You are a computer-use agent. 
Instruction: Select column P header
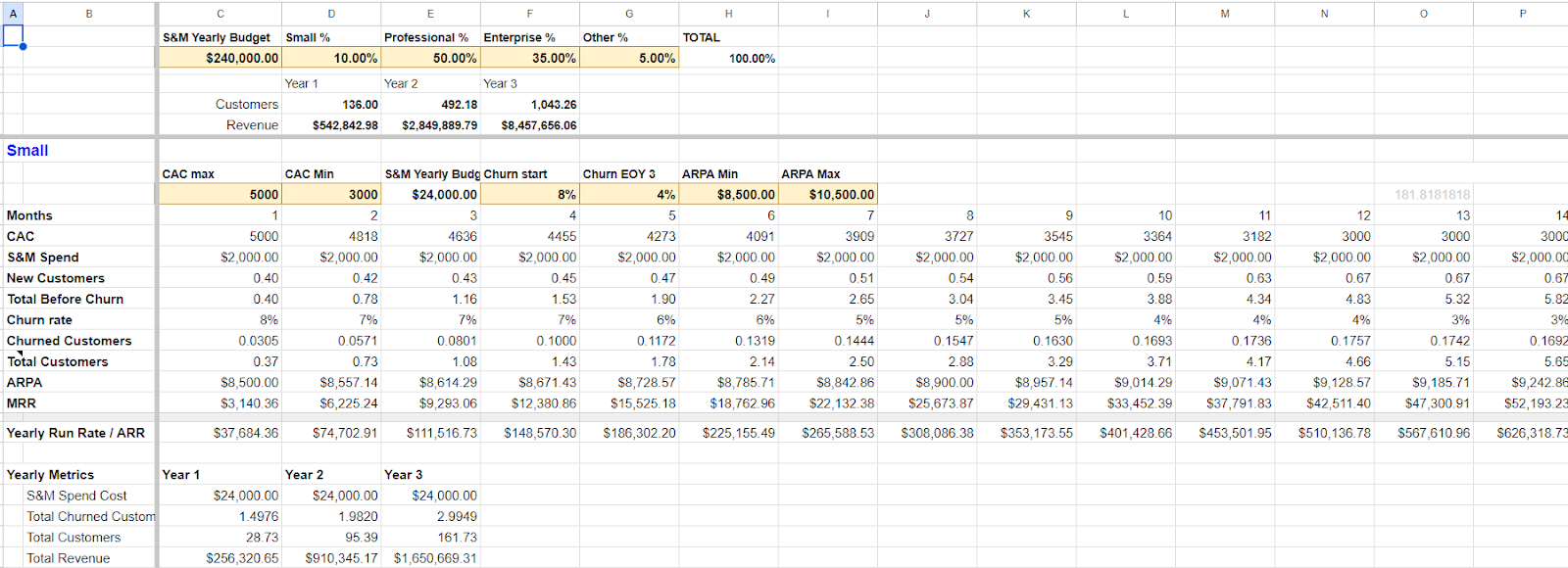[1522, 14]
